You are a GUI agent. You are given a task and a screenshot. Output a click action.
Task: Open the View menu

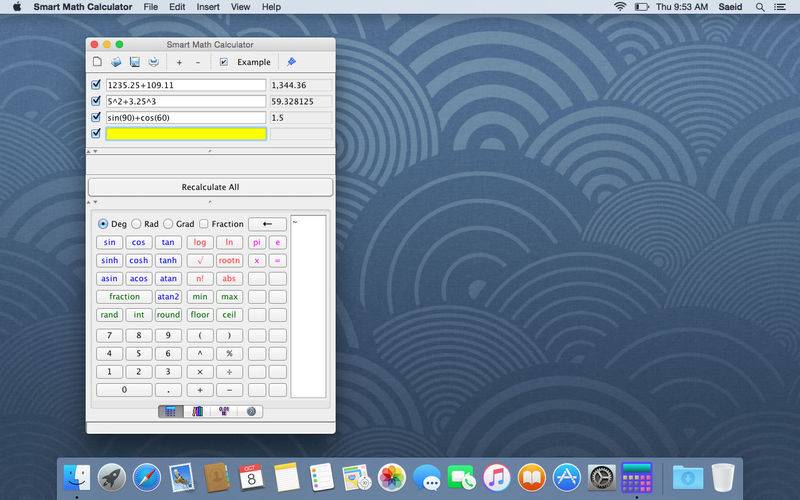(240, 7)
